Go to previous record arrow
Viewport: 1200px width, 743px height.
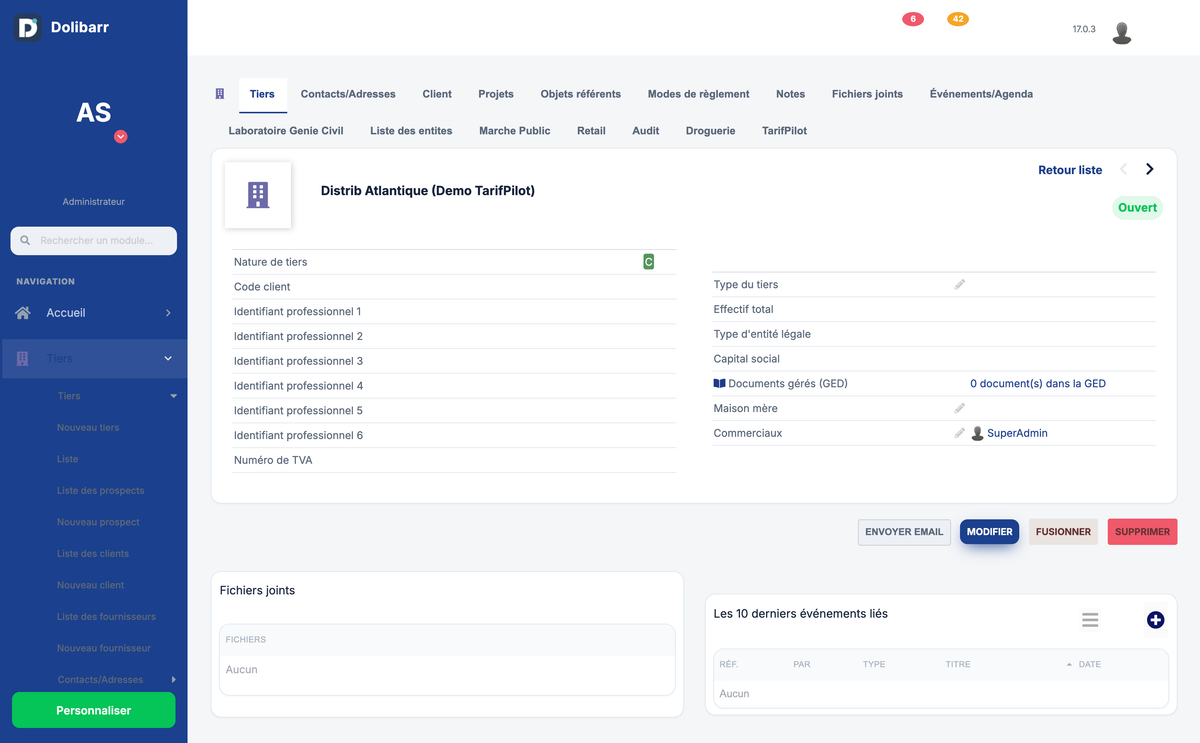[1123, 169]
